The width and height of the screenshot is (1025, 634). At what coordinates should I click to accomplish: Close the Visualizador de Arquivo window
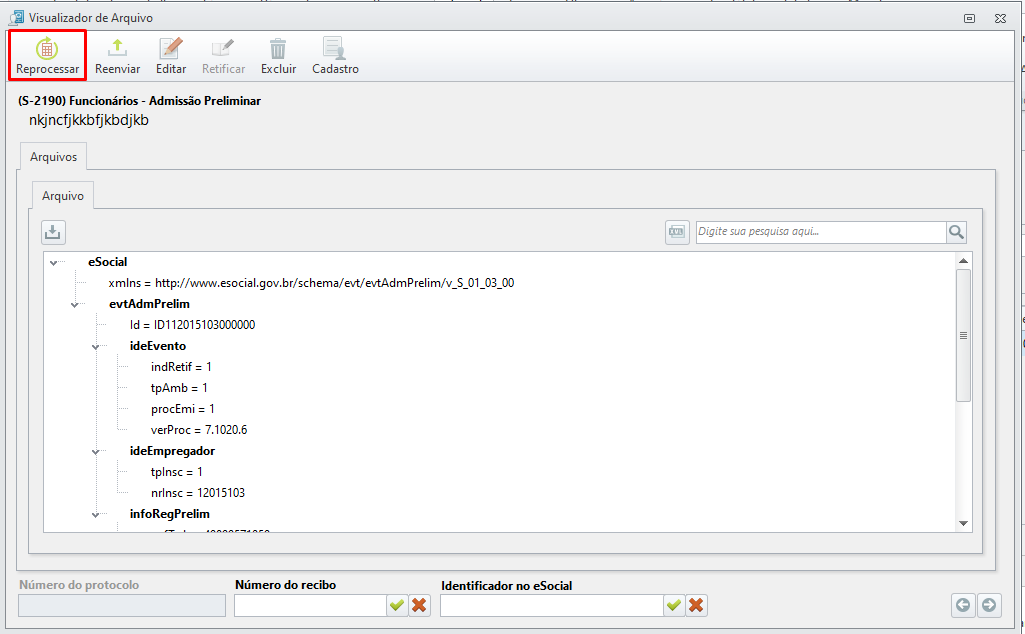1000,18
